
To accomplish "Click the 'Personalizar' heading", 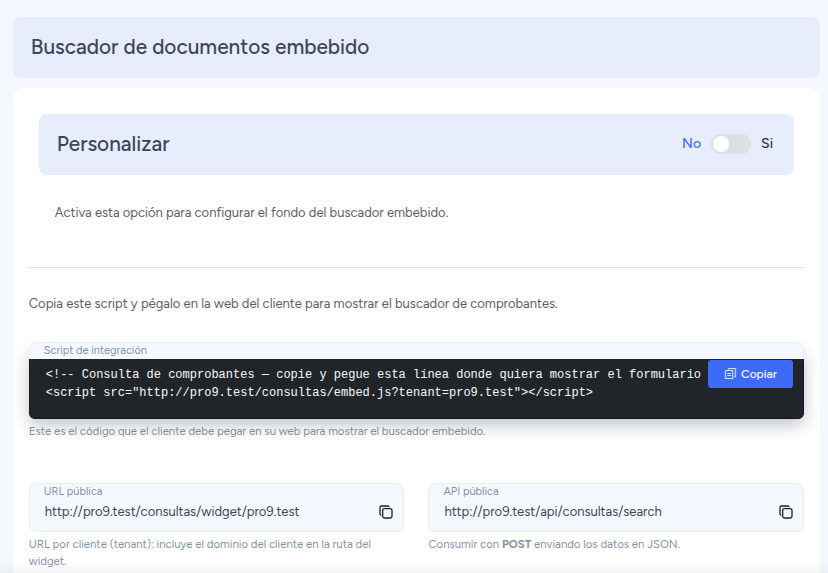I will [x=113, y=144].
